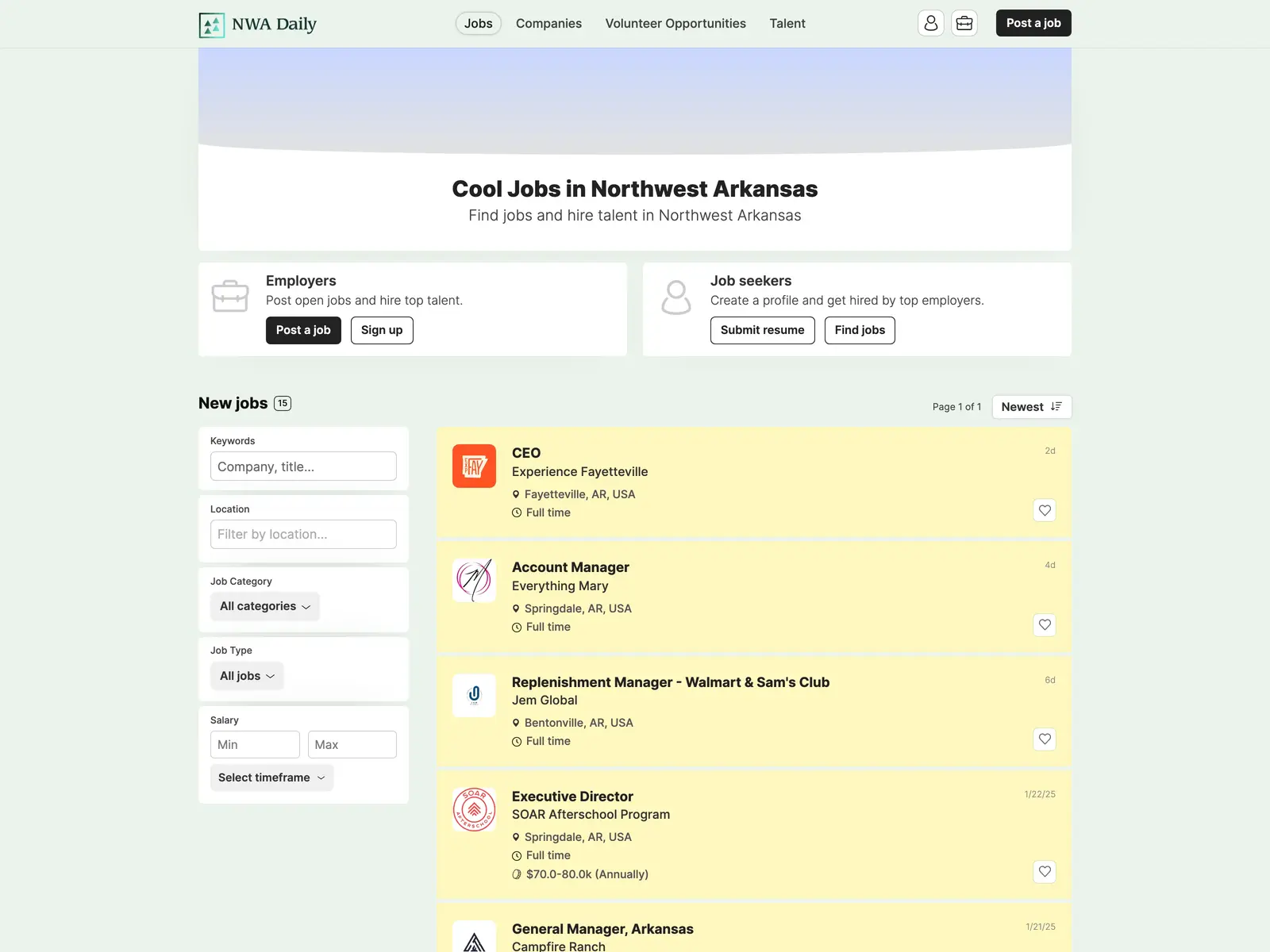Expand the All categories dropdown
The height and width of the screenshot is (952, 1270).
pyautogui.click(x=265, y=606)
